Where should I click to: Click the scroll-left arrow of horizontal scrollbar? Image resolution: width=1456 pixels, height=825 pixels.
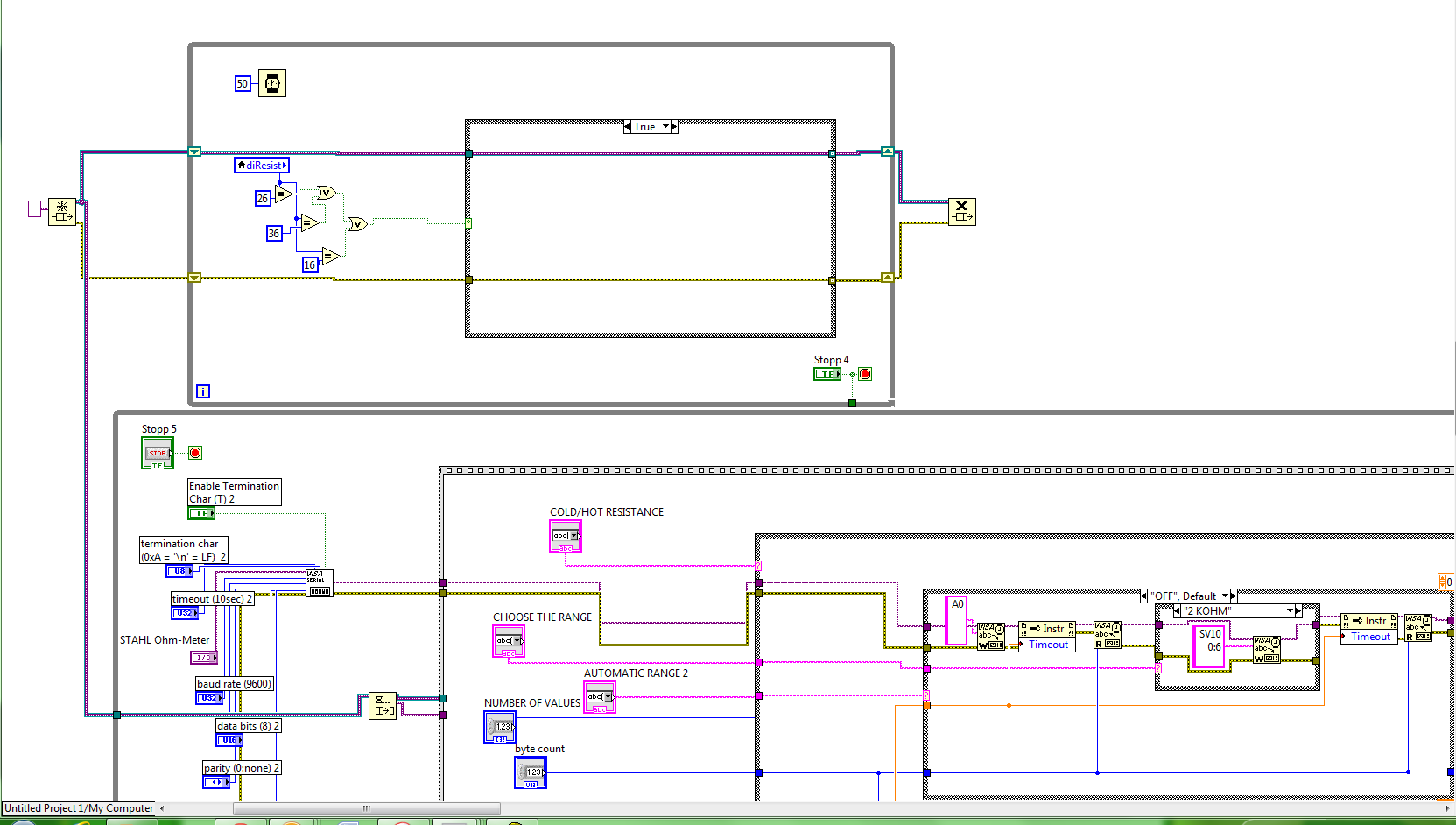pos(162,808)
